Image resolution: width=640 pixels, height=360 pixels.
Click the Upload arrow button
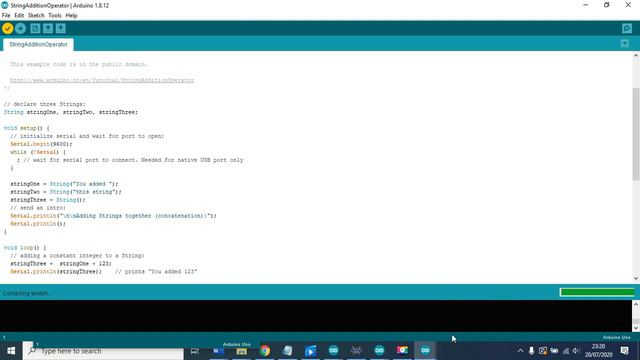pos(20,29)
